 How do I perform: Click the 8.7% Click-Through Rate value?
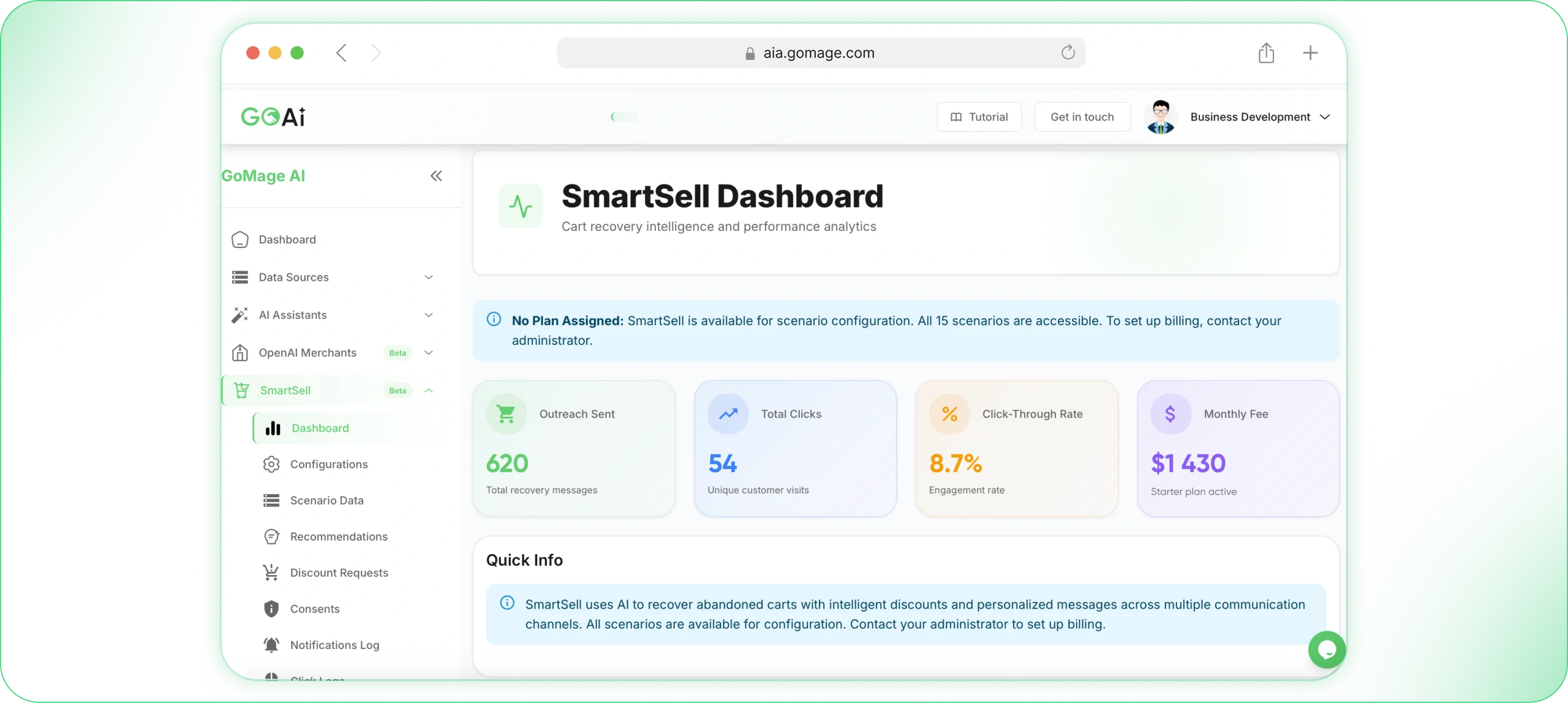coord(956,464)
